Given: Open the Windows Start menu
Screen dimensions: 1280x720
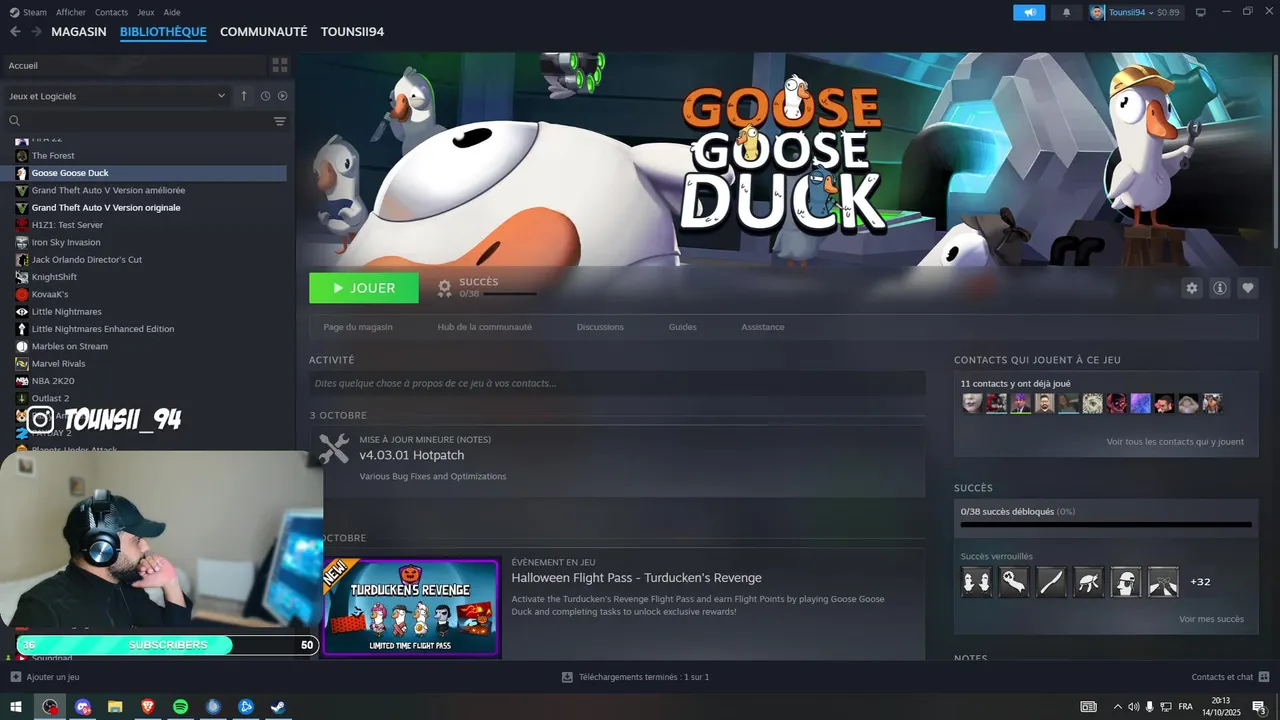Looking at the screenshot, I should pyautogui.click(x=16, y=707).
